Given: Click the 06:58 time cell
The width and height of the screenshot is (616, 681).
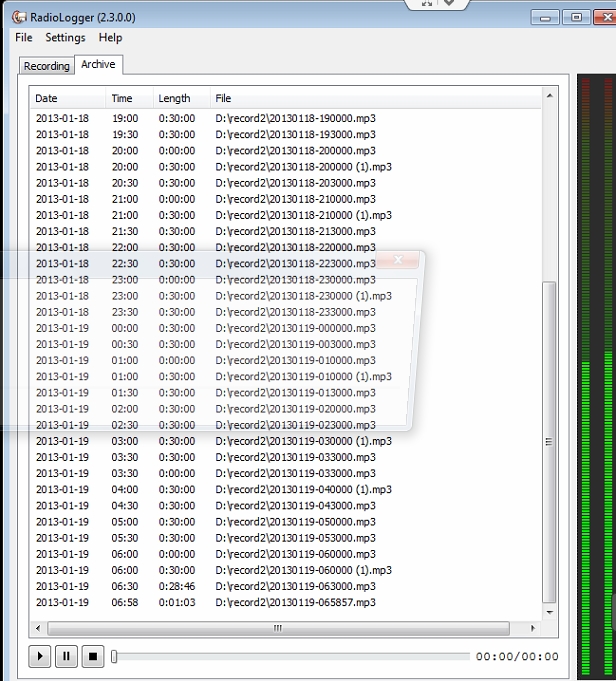Looking at the screenshot, I should [x=125, y=602].
